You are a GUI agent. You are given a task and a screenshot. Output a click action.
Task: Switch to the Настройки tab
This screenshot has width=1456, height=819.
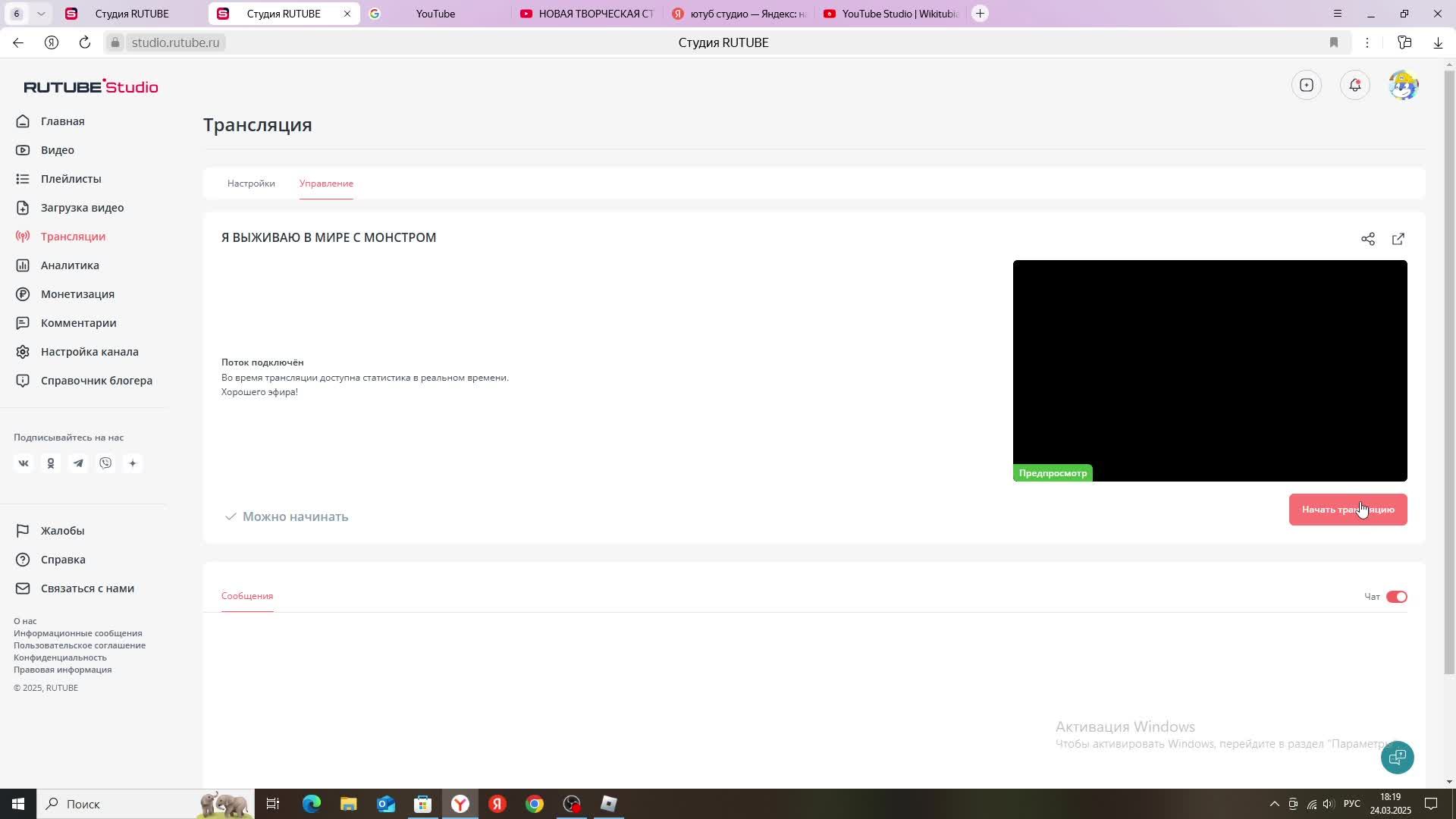point(251,184)
